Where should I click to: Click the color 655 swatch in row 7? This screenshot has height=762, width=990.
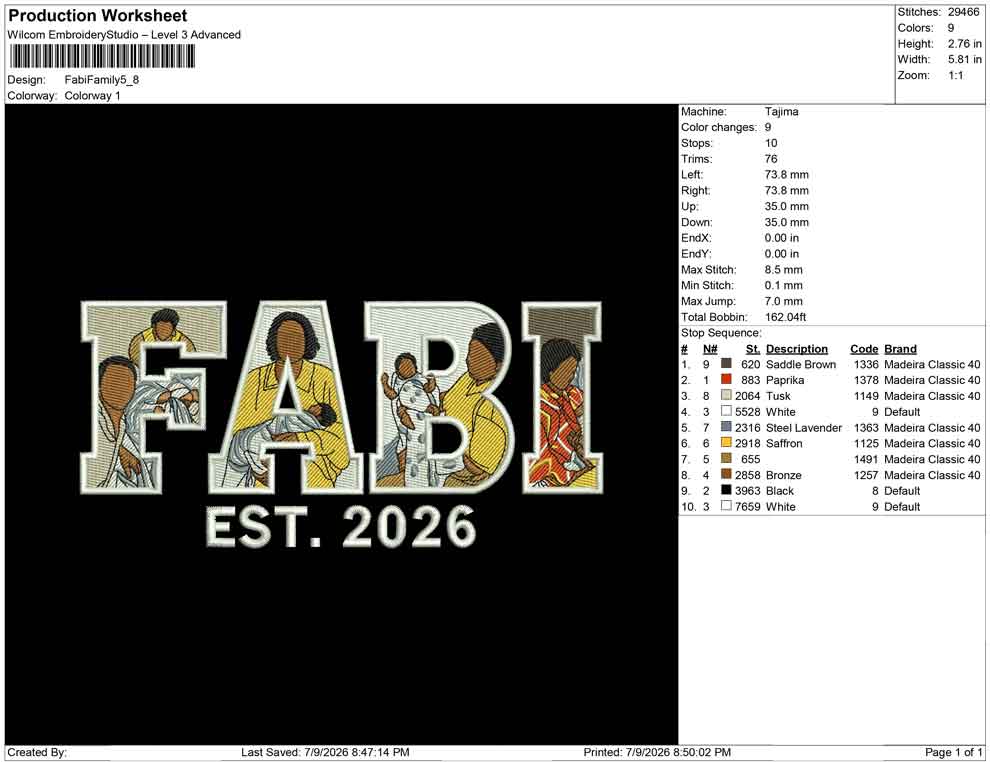point(726,458)
